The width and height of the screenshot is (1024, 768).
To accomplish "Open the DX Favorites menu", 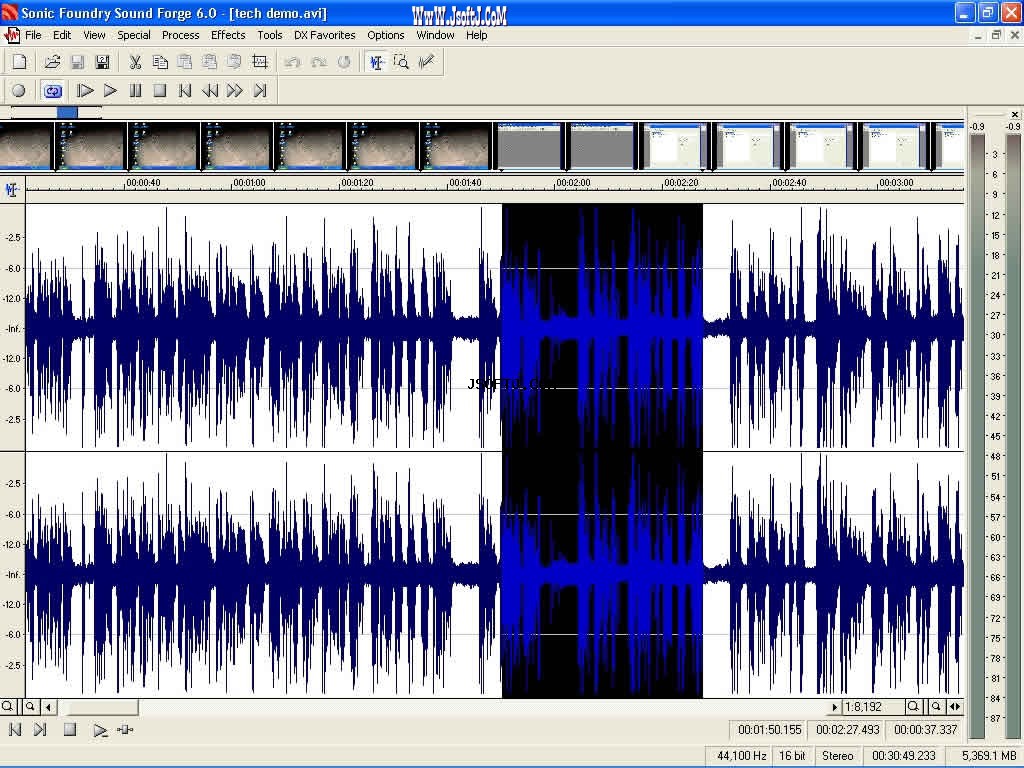I will coord(325,35).
